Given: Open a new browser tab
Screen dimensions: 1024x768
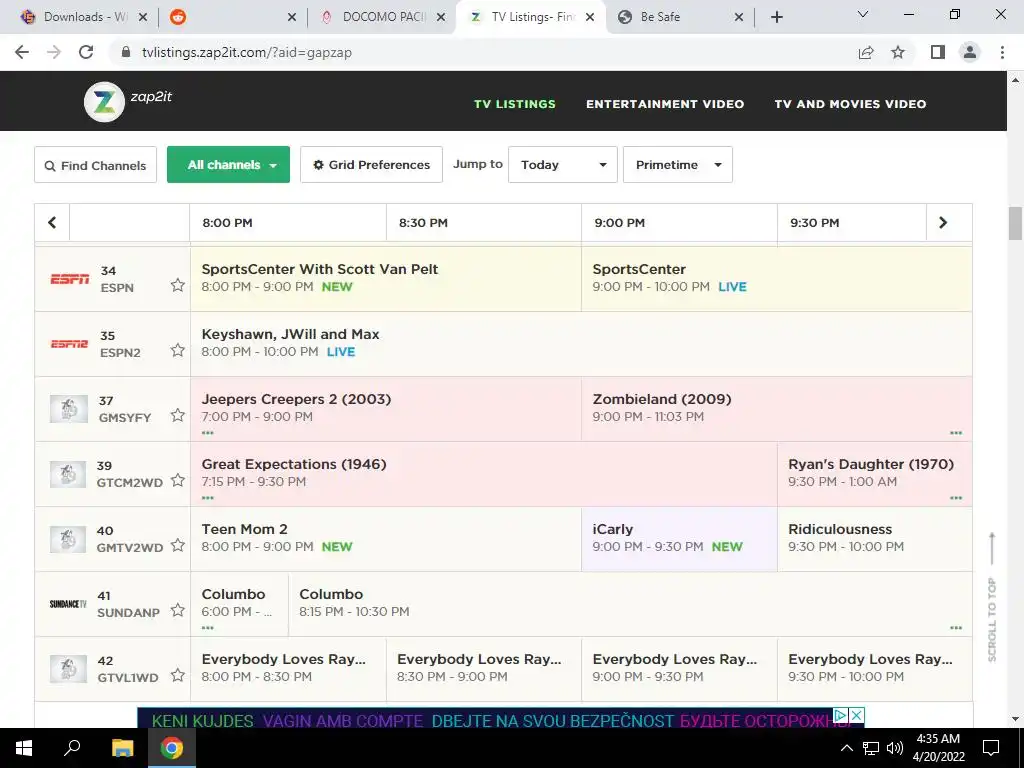Looking at the screenshot, I should 776,17.
